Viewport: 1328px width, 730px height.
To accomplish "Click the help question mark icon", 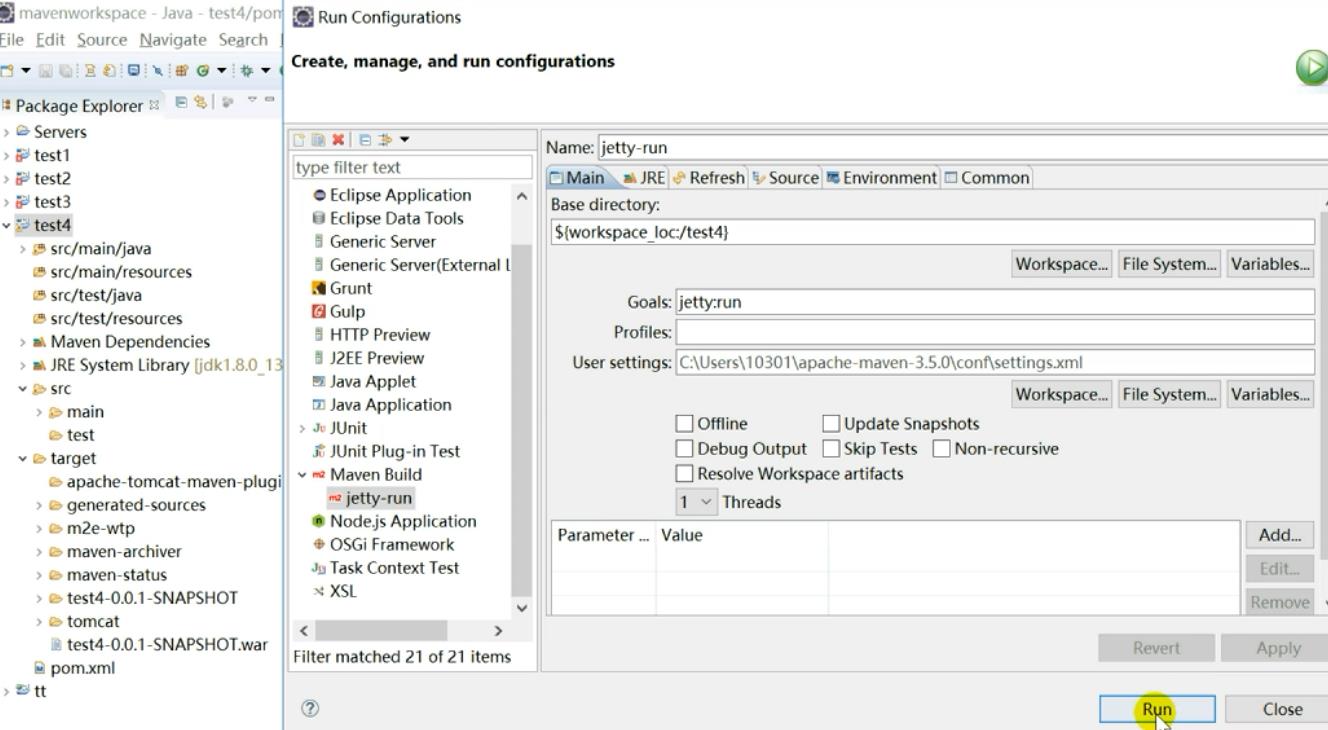I will click(x=310, y=708).
